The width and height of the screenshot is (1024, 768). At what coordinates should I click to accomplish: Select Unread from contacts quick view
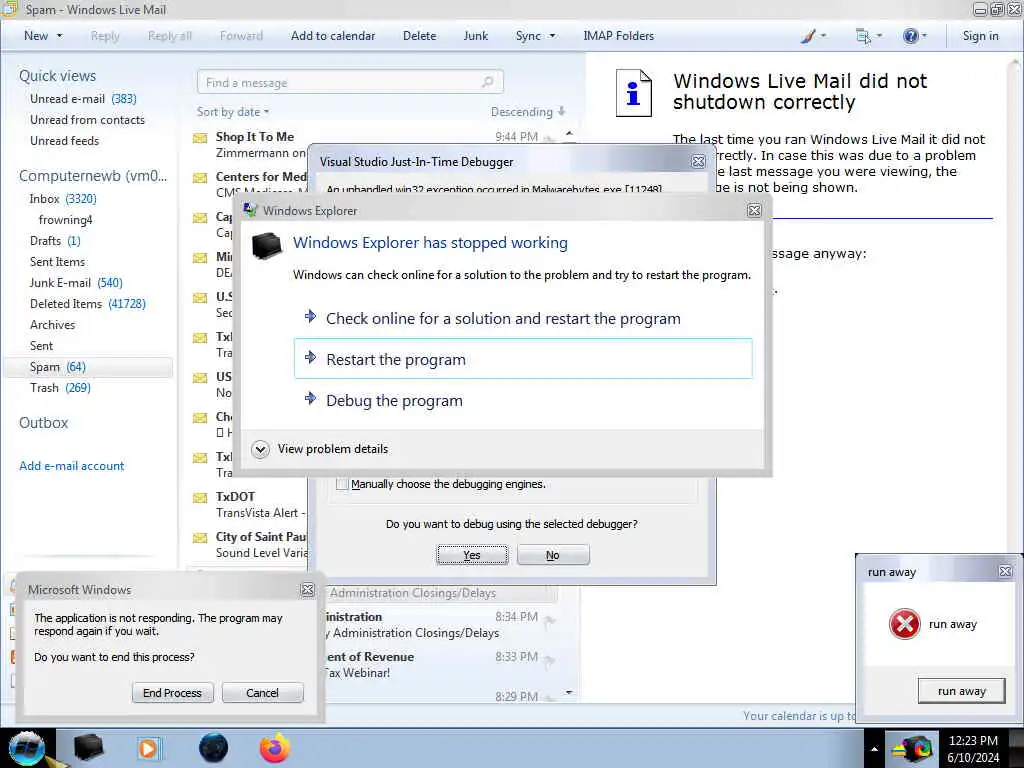click(88, 120)
